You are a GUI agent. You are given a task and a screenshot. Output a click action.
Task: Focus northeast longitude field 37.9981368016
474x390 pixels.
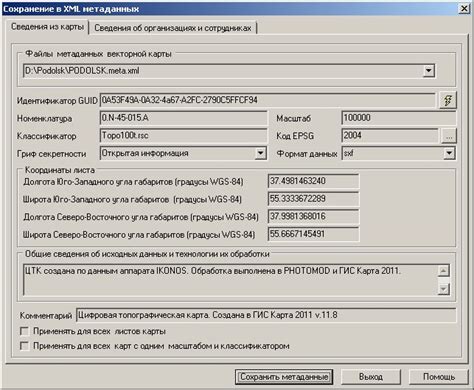point(313,217)
